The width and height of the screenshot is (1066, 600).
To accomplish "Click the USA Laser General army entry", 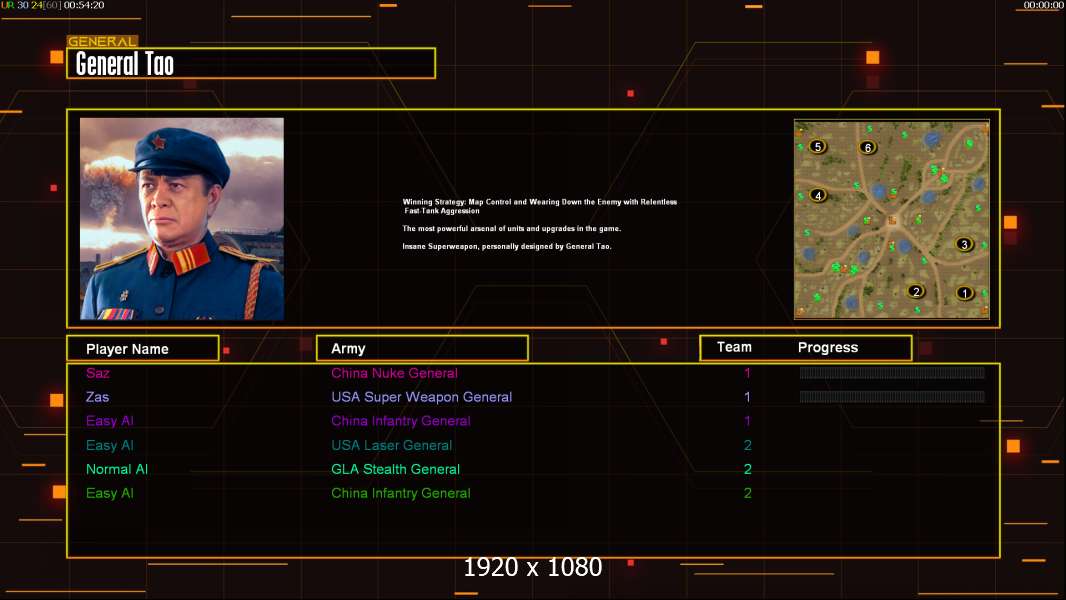I will (392, 445).
